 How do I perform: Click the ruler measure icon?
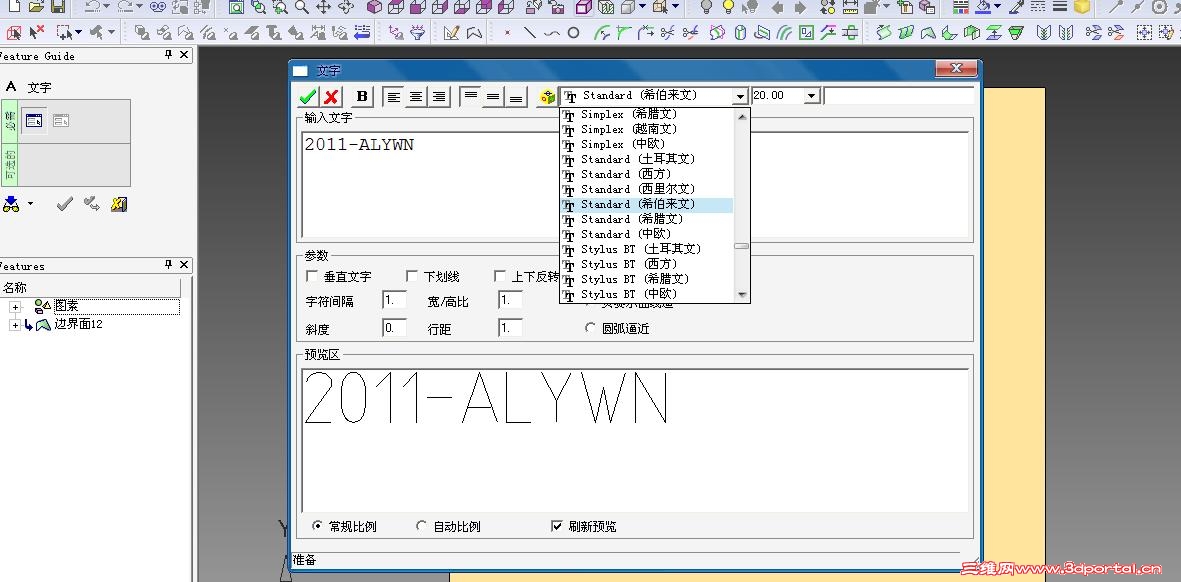pos(850,8)
